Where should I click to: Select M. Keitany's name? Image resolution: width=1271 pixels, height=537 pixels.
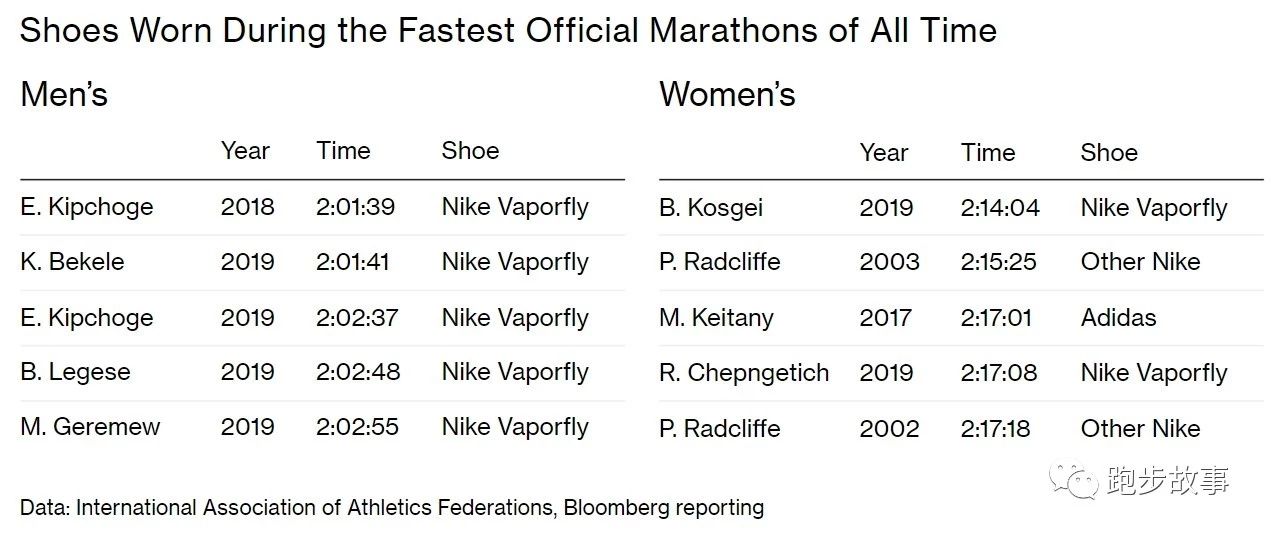coord(716,318)
